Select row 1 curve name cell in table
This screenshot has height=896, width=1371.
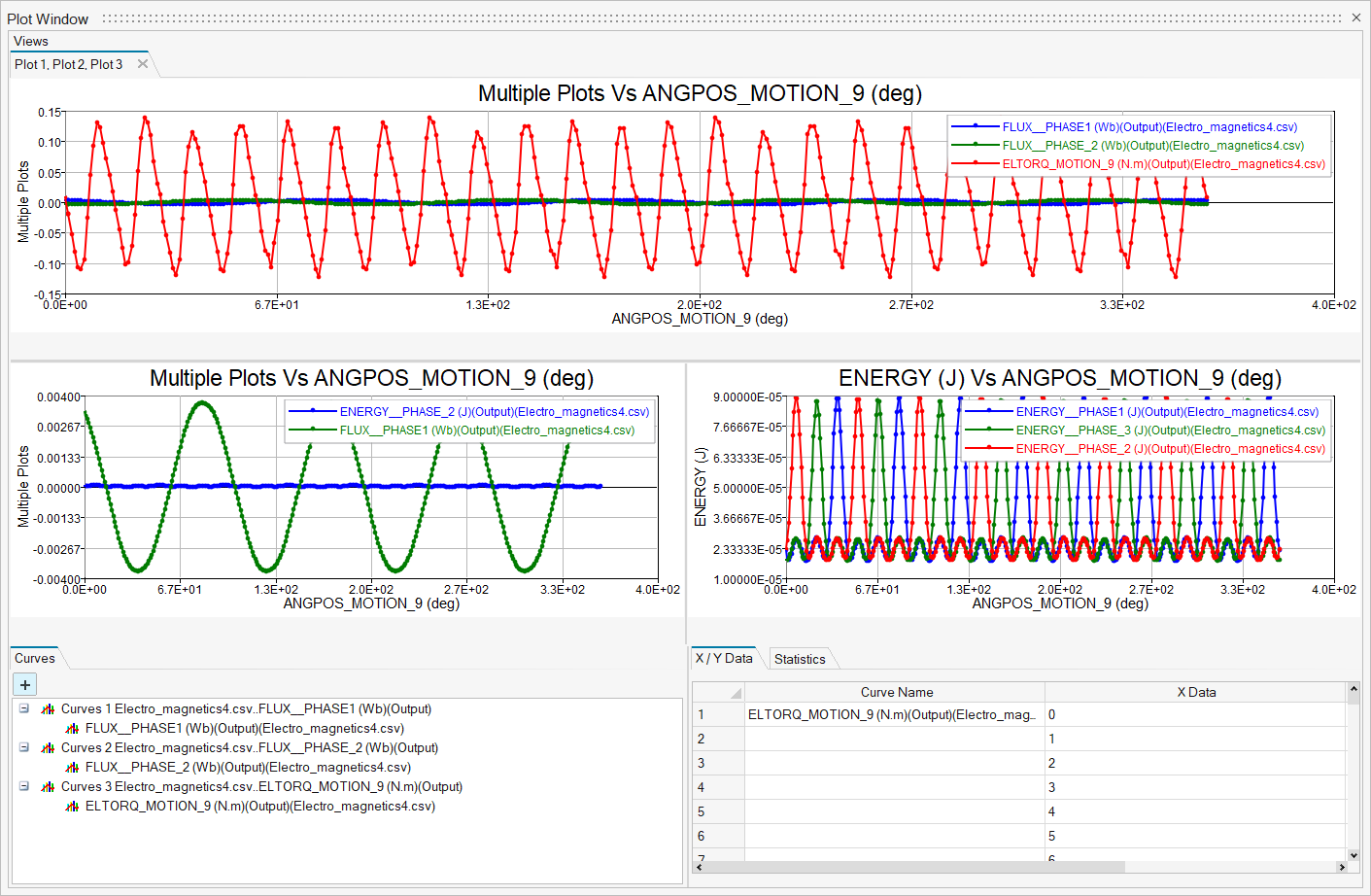pos(894,714)
